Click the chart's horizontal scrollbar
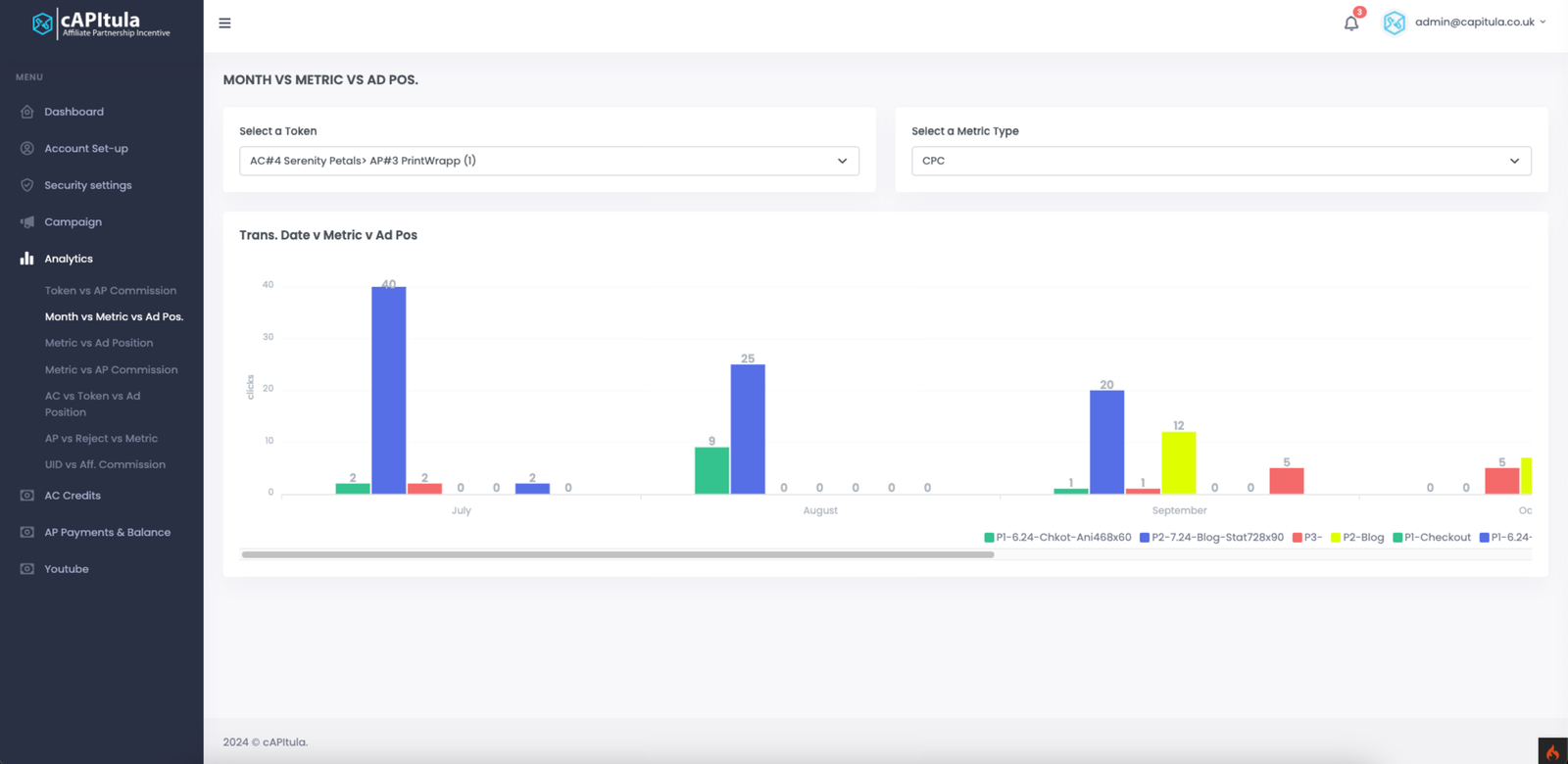The width and height of the screenshot is (1568, 764). [x=617, y=554]
